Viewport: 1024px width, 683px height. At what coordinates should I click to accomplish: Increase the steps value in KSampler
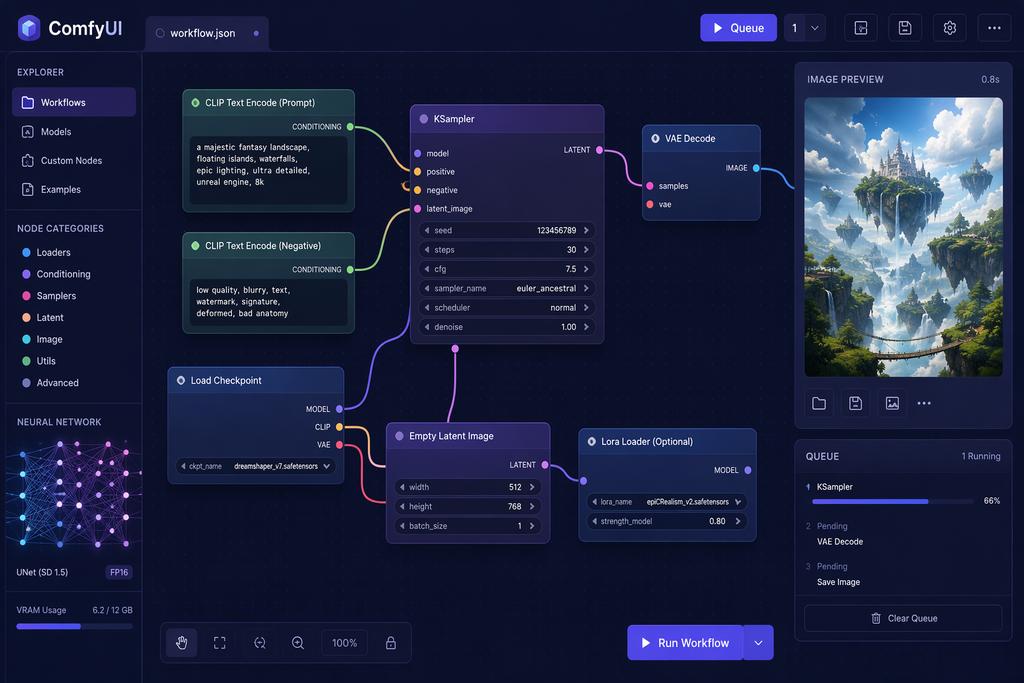point(586,250)
